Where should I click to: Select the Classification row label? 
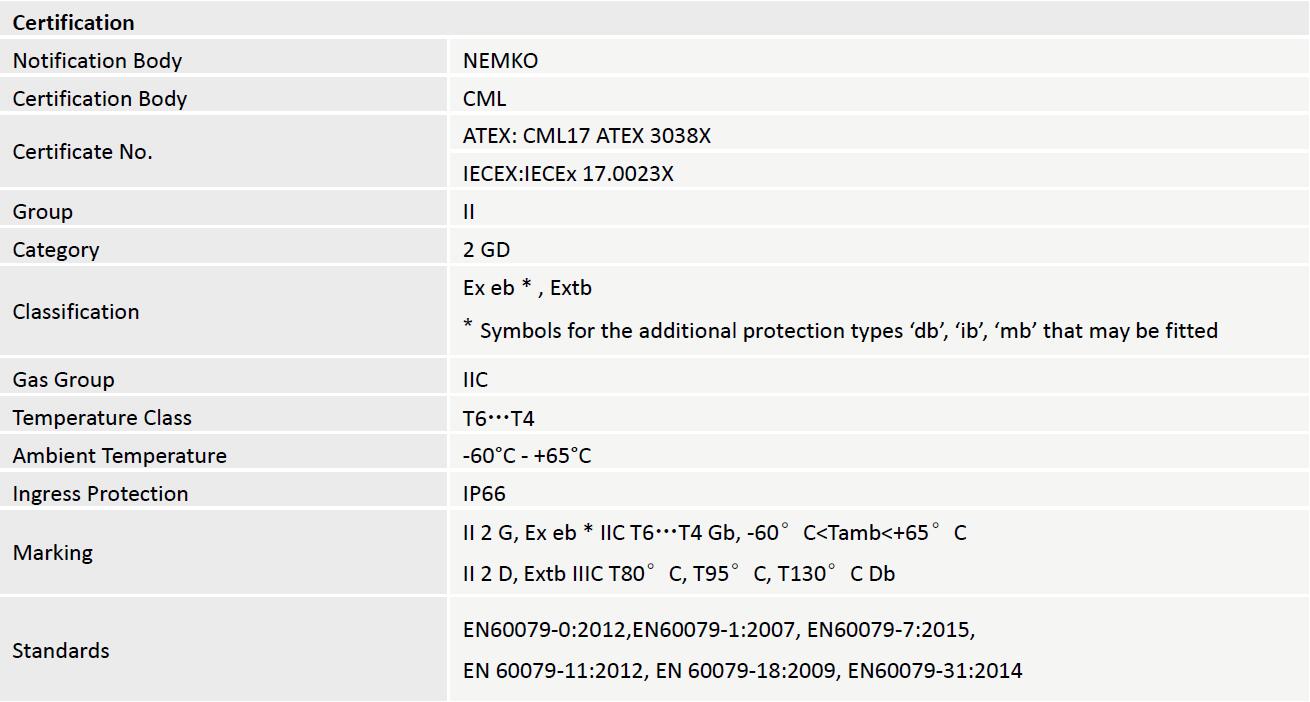click(x=76, y=311)
